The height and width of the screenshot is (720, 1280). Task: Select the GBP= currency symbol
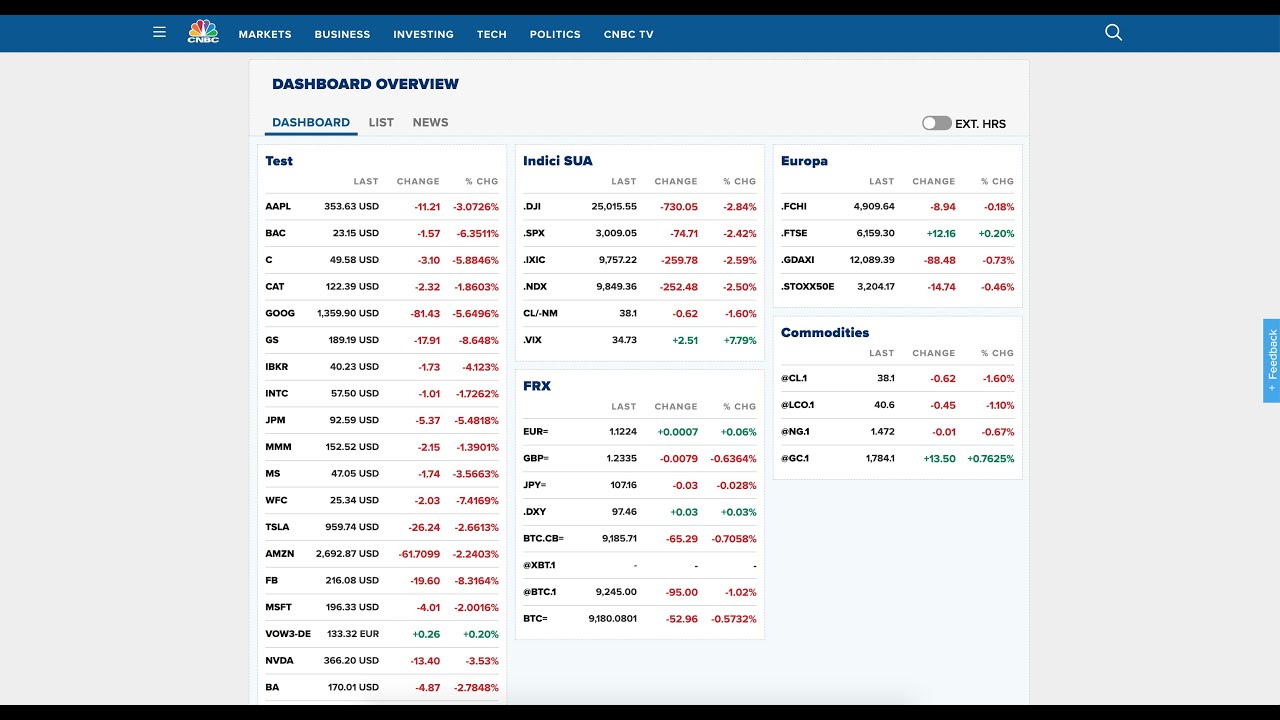tap(536, 458)
